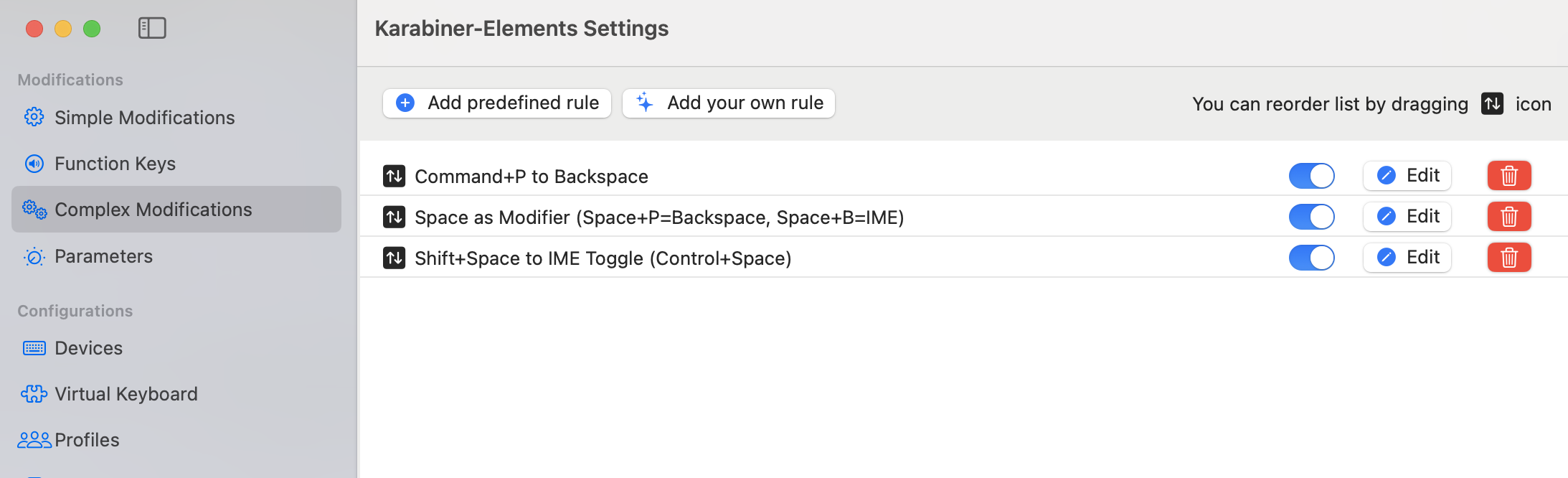Show the Devices configuration

click(88, 348)
